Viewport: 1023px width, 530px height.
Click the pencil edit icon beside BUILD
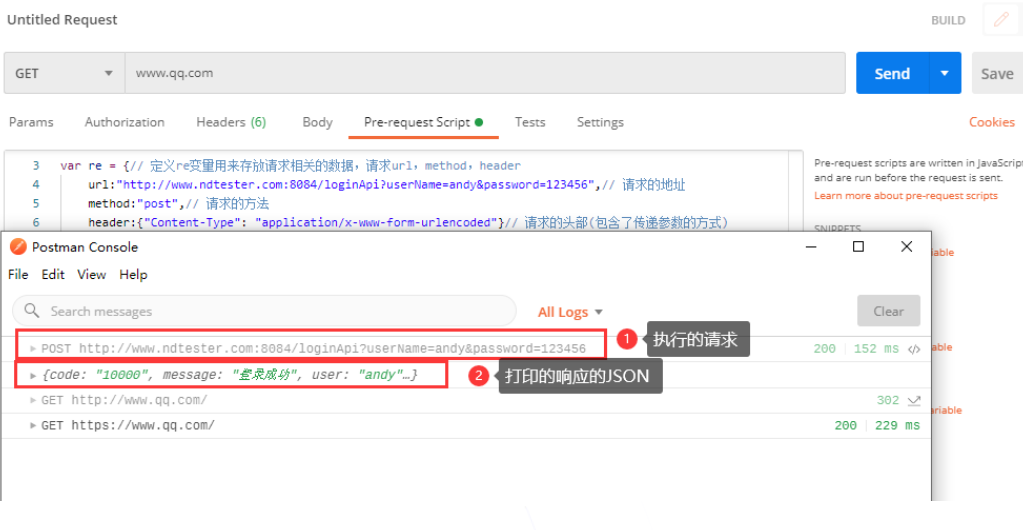click(1001, 20)
